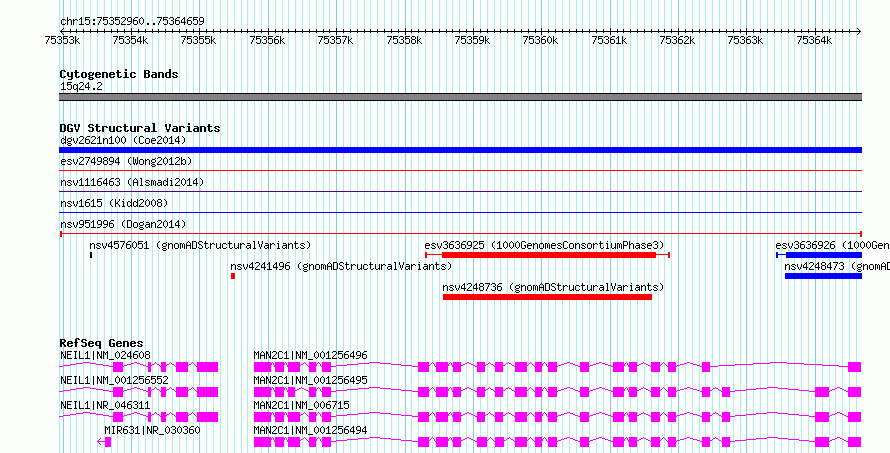The height and width of the screenshot is (453, 890).
Task: Click the nsv4248473 variant label
Action: click(x=837, y=266)
